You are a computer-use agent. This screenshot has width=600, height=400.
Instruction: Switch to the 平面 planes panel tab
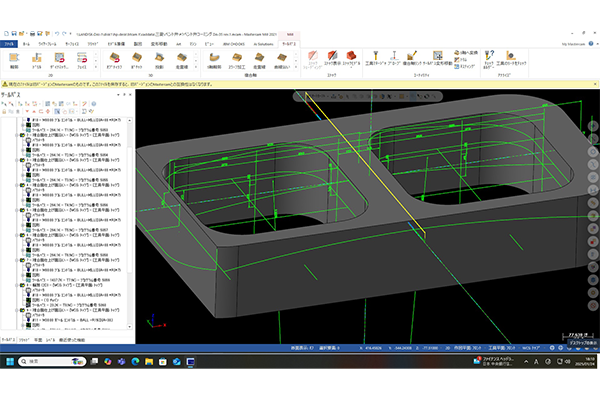[x=38, y=340]
